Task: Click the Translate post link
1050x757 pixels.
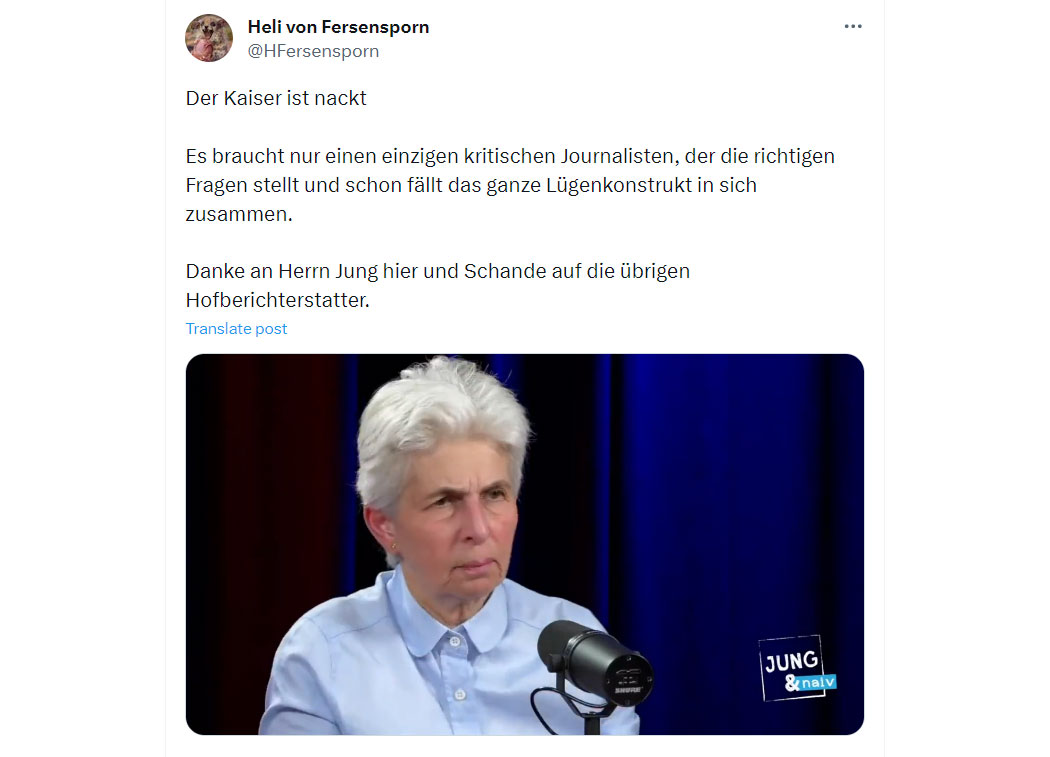Action: pos(236,328)
